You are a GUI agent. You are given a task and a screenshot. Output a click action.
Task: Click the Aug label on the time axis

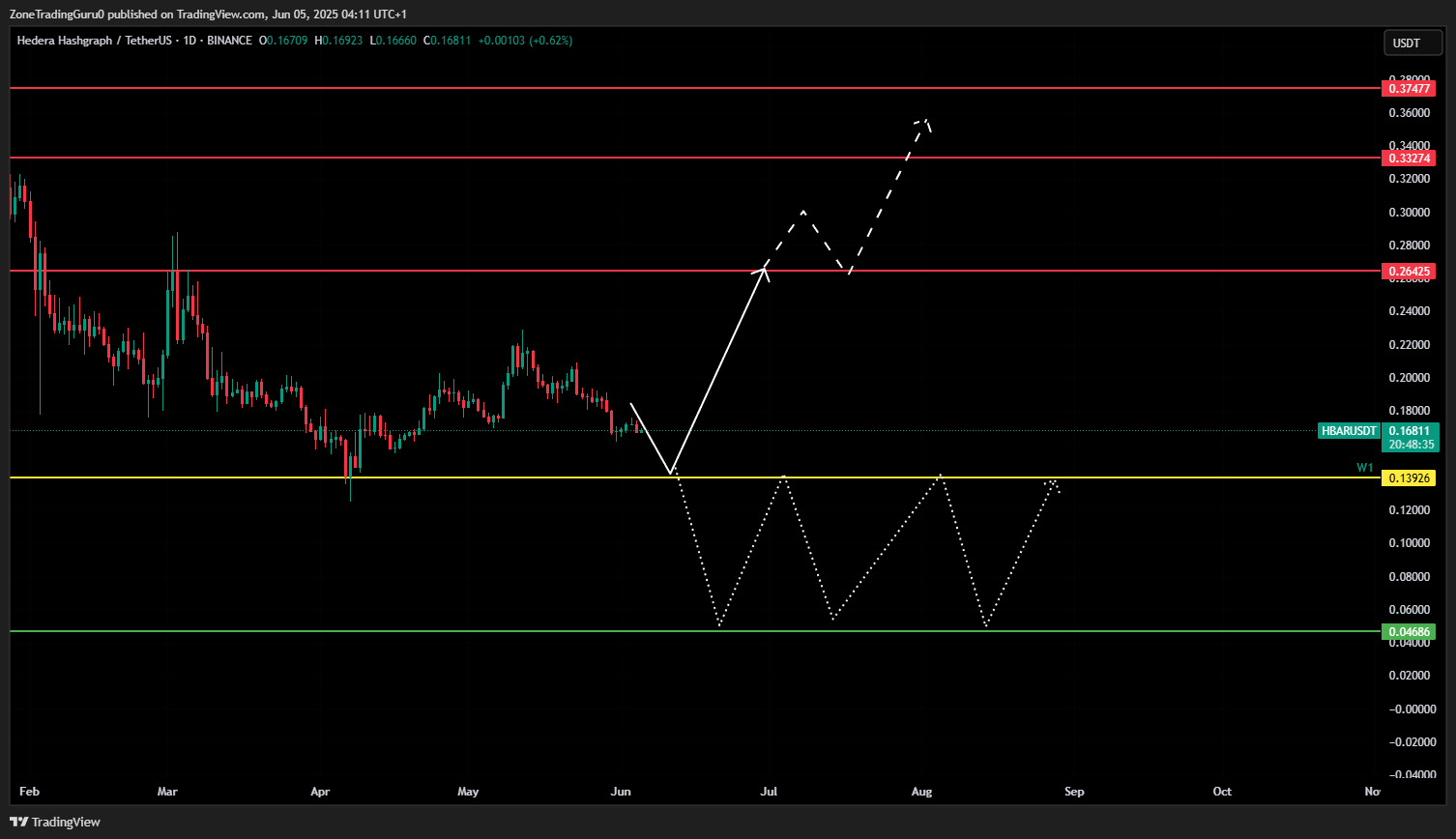point(922,792)
